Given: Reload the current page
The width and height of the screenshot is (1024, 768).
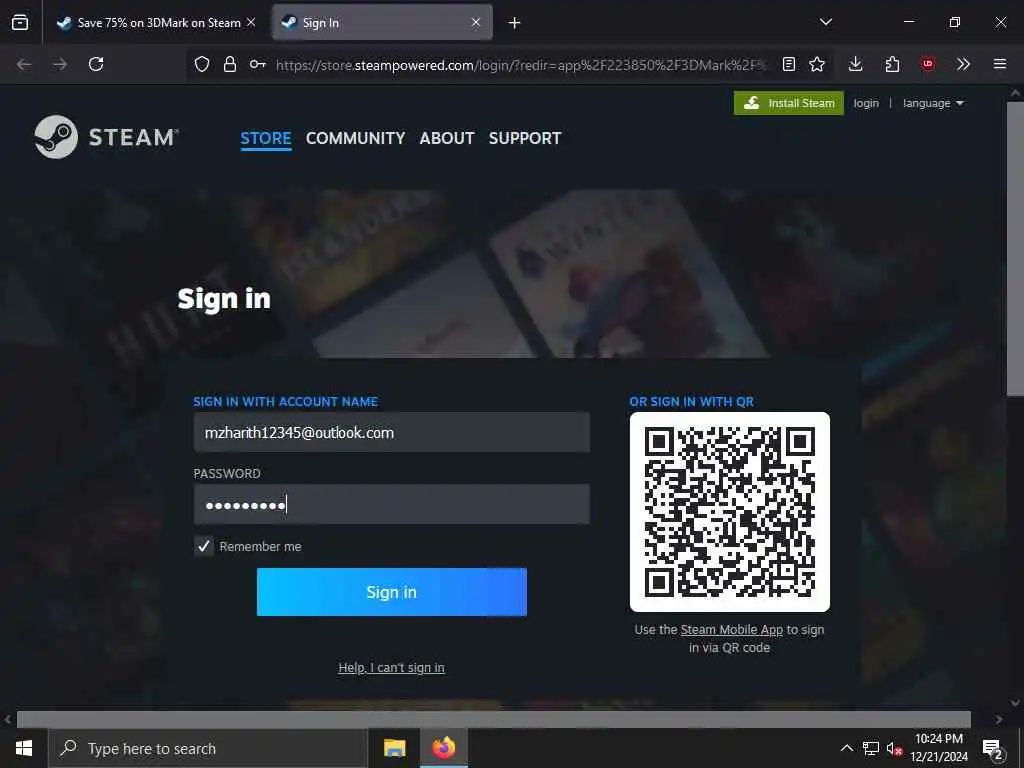Looking at the screenshot, I should pyautogui.click(x=96, y=64).
